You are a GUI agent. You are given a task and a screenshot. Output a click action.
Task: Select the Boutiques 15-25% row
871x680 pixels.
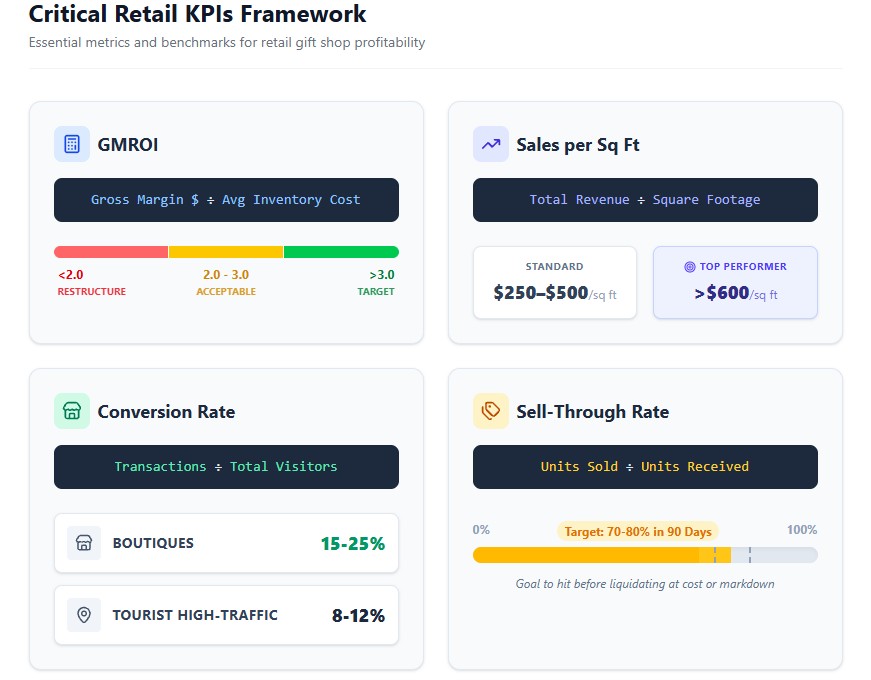226,543
